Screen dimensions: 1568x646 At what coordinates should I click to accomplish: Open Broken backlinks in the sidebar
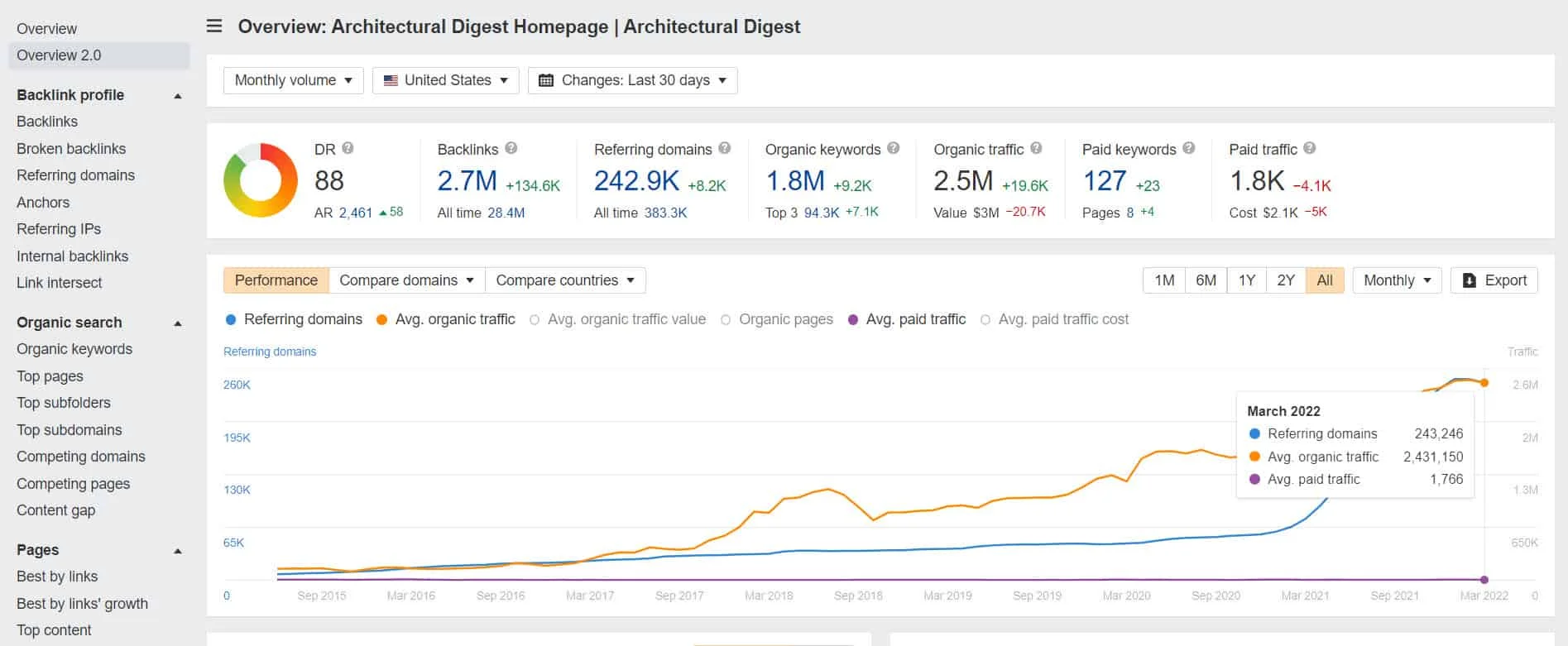point(71,149)
